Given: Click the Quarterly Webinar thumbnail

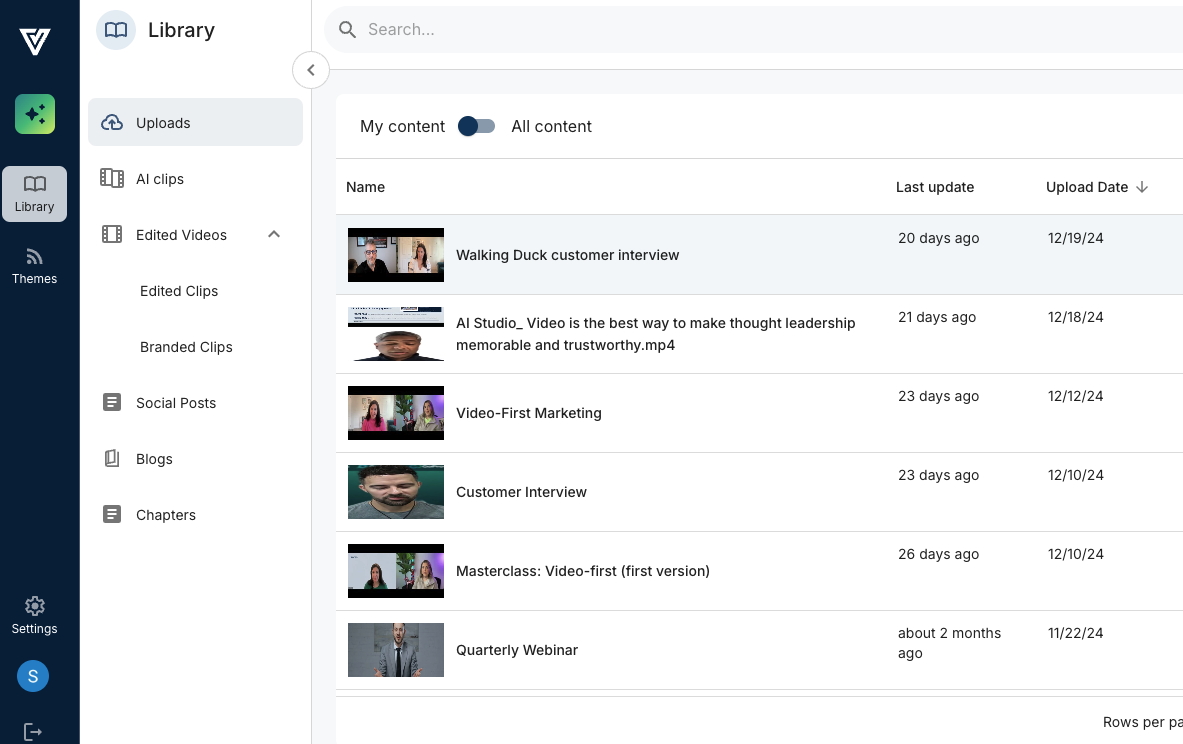Looking at the screenshot, I should coord(396,650).
